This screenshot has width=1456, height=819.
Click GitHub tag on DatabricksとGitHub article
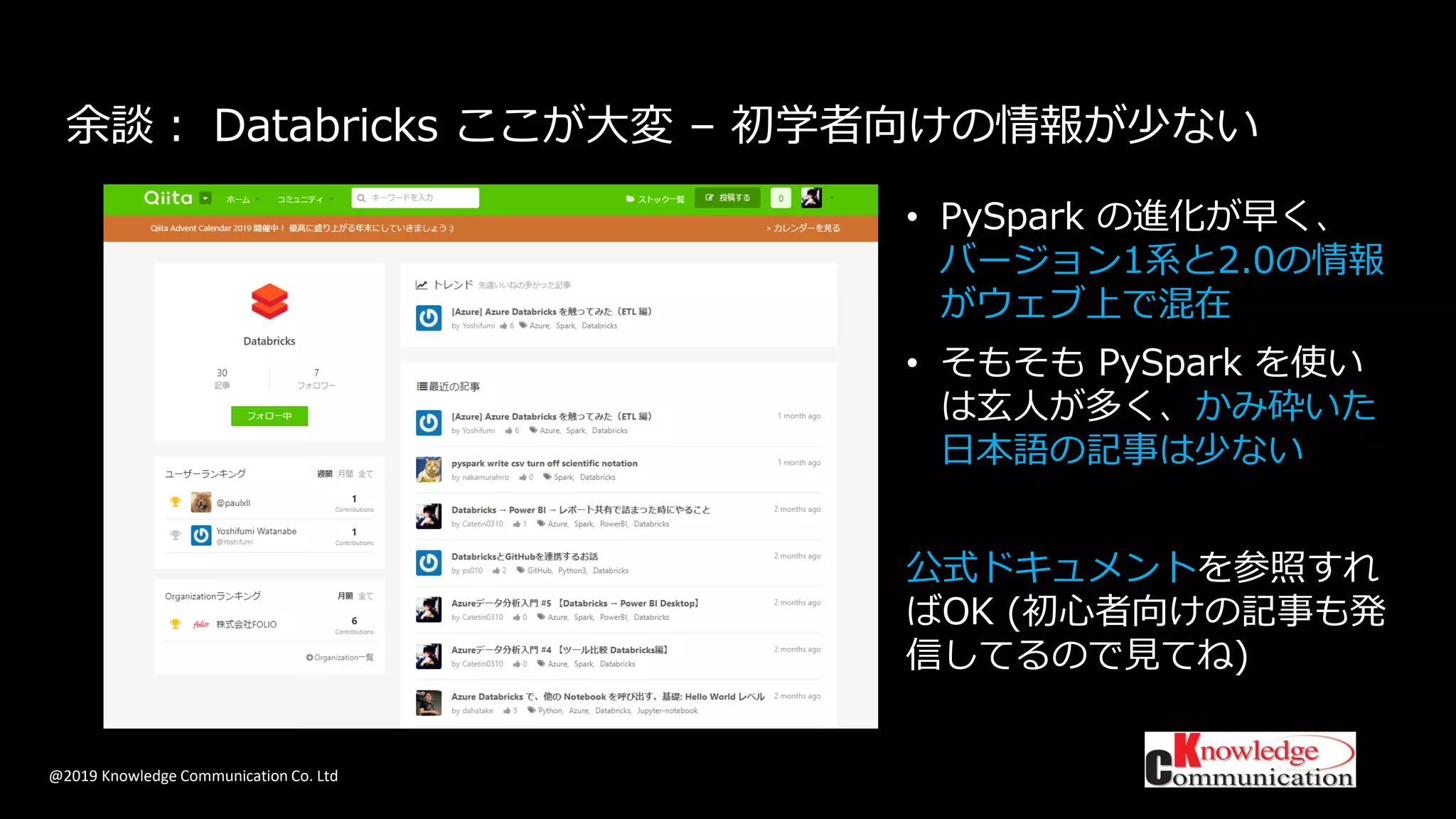tap(540, 570)
